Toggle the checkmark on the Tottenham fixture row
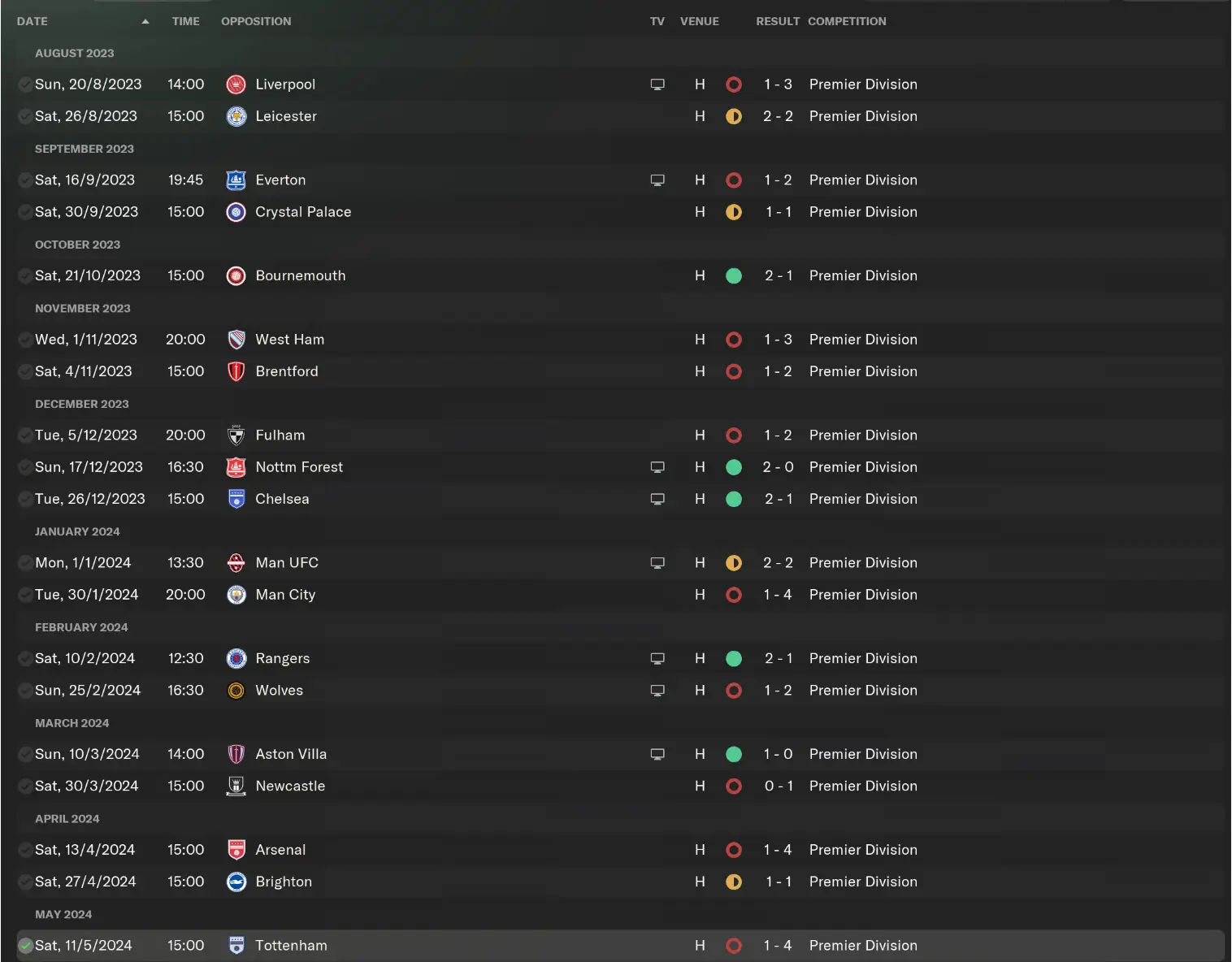The height and width of the screenshot is (962, 1232). point(24,945)
